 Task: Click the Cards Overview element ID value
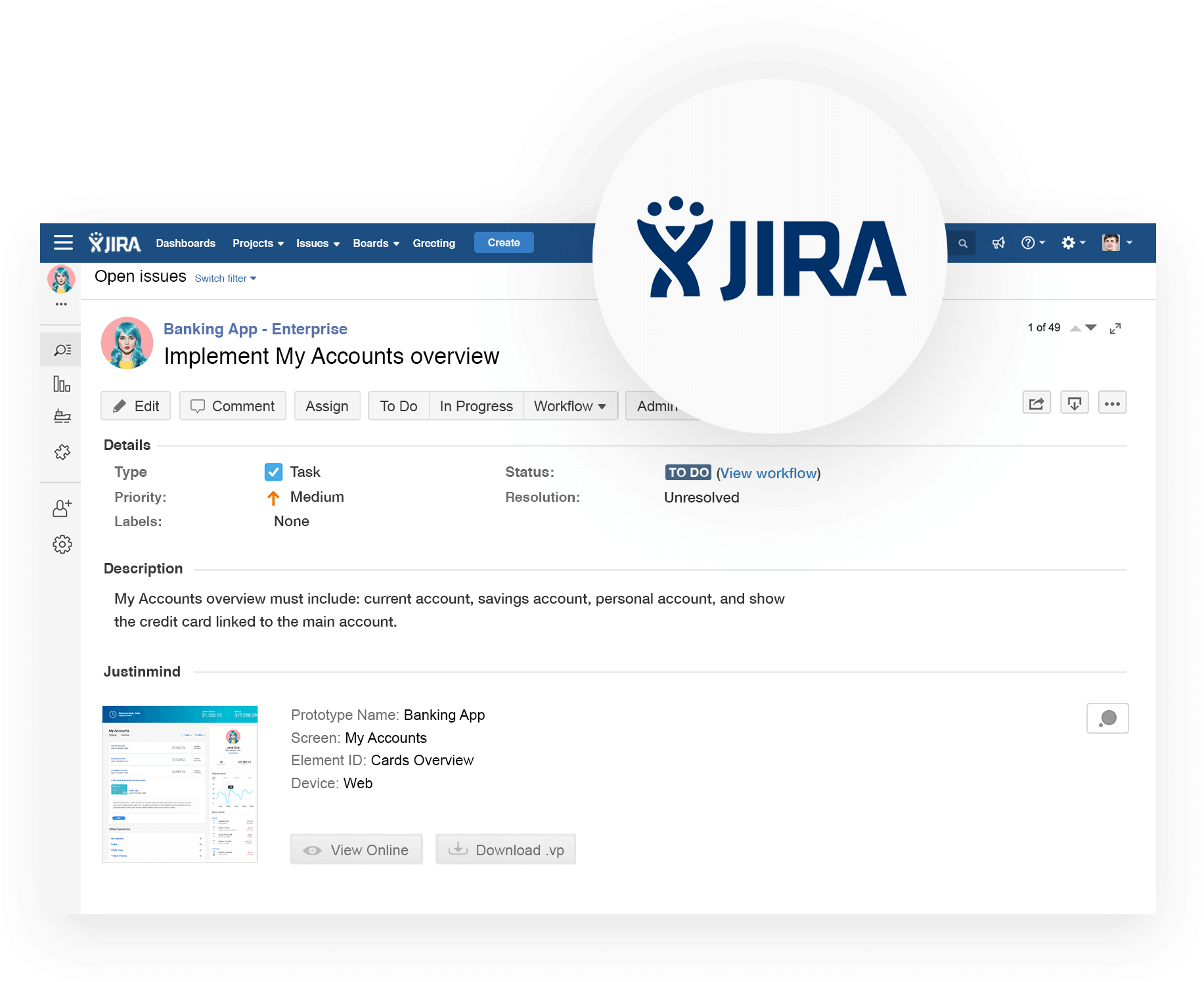[x=422, y=760]
